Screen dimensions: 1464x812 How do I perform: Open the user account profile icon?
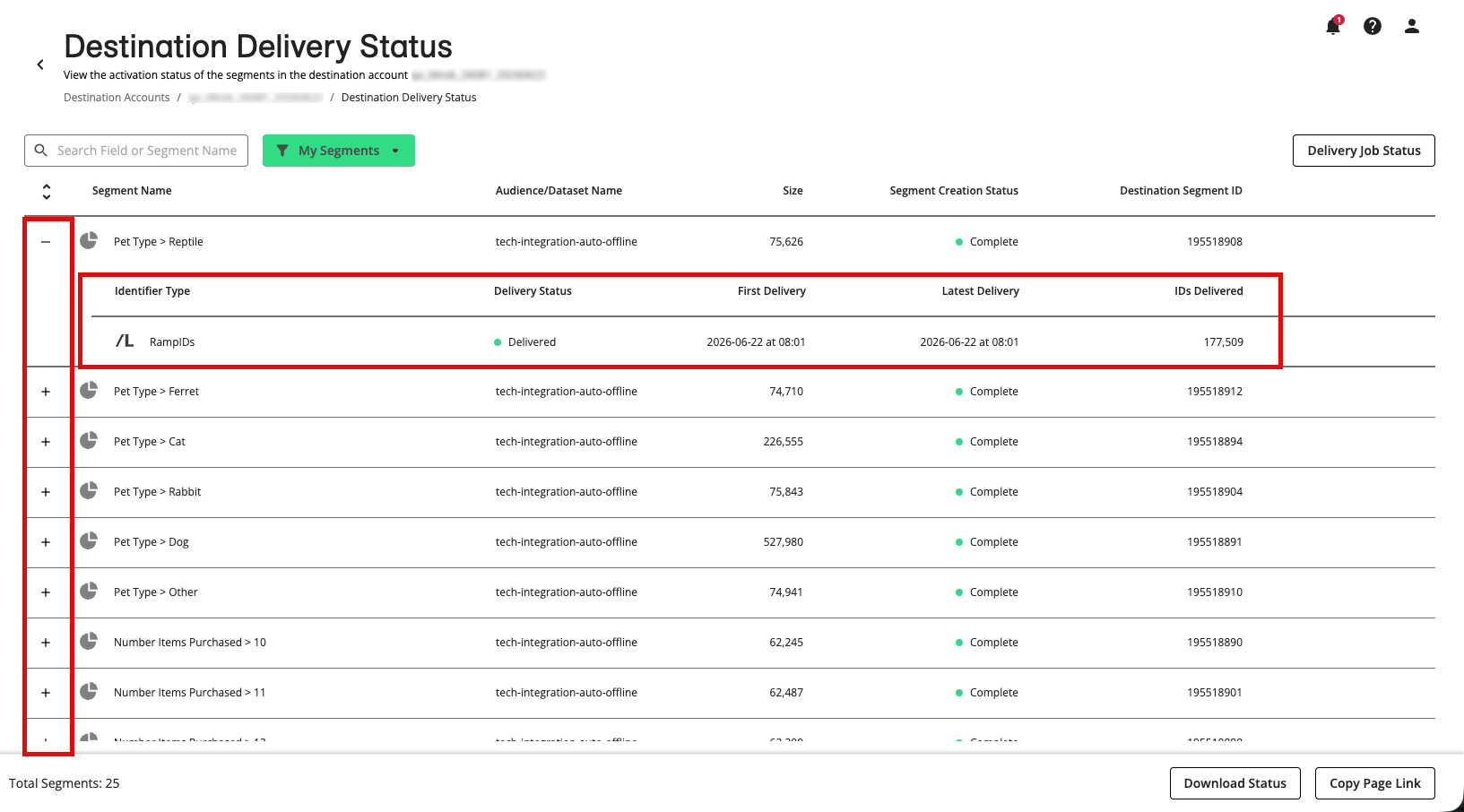1412,26
